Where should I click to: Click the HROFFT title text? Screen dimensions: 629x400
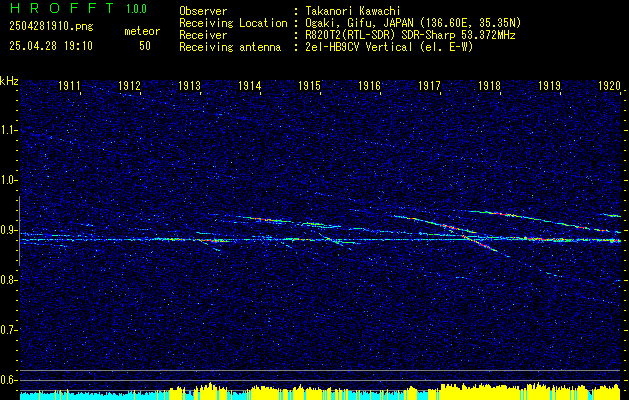point(61,8)
